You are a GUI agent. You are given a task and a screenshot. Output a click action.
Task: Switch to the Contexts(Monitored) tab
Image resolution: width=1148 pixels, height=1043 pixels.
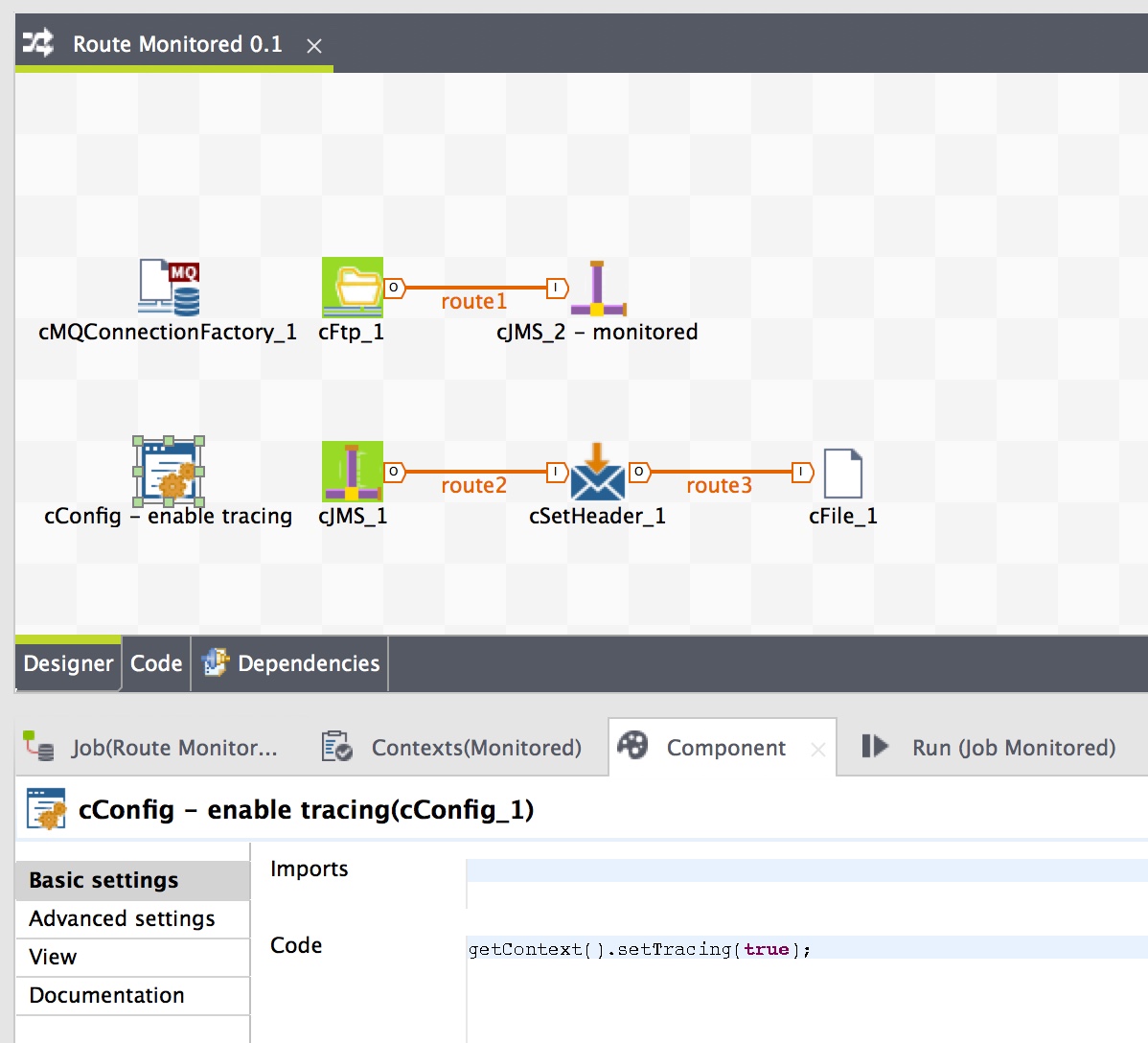tap(476, 748)
